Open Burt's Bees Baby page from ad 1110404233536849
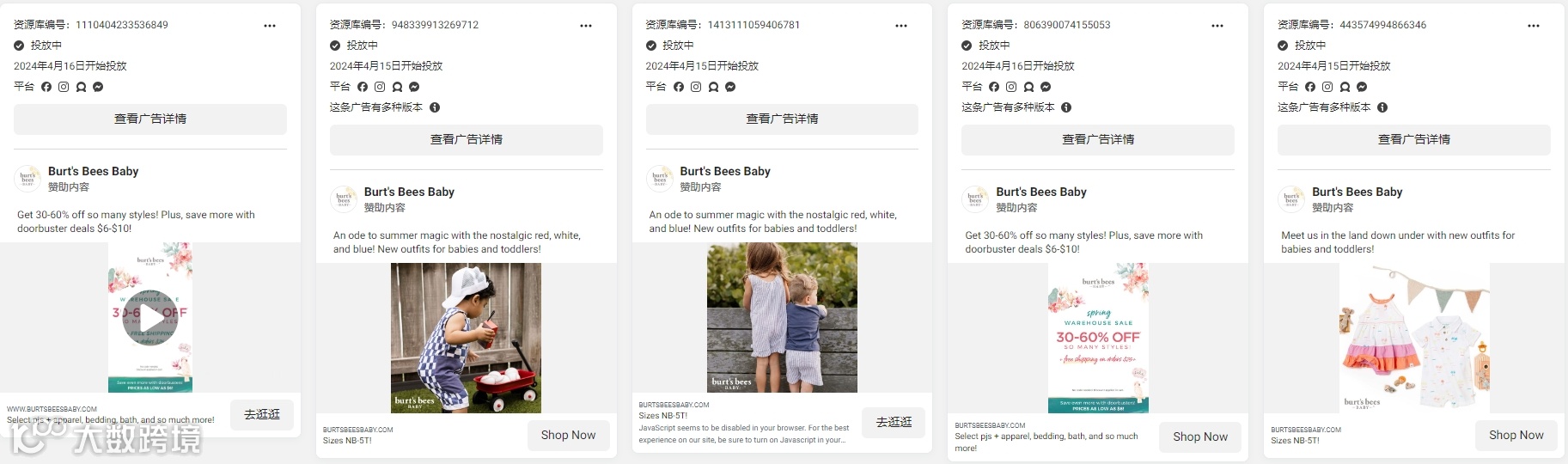 click(93, 171)
